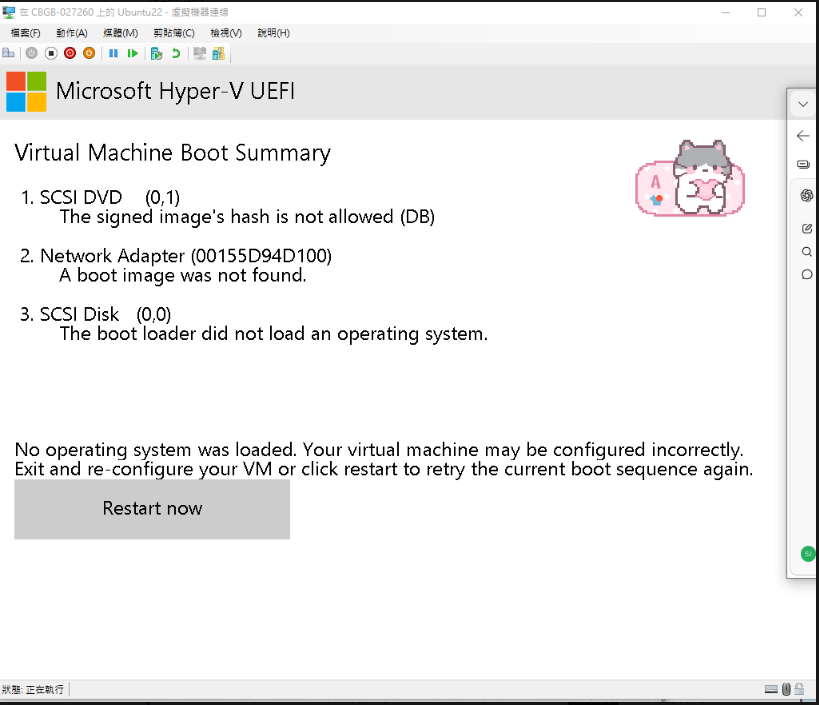This screenshot has height=705, width=819.
Task: Click 'The boot loader did not load an operating system.'
Action: pyautogui.click(x=274, y=334)
